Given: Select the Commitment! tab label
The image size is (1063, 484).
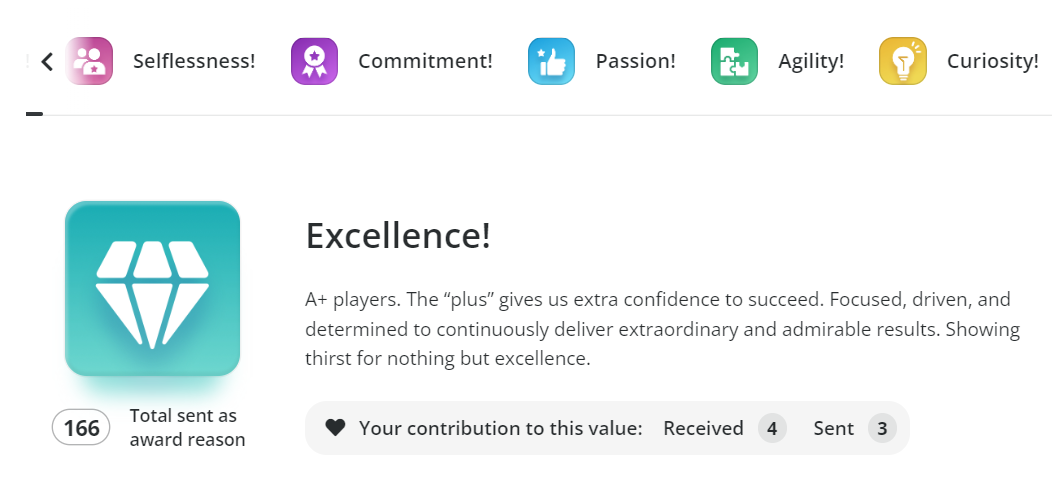Looking at the screenshot, I should (x=425, y=61).
